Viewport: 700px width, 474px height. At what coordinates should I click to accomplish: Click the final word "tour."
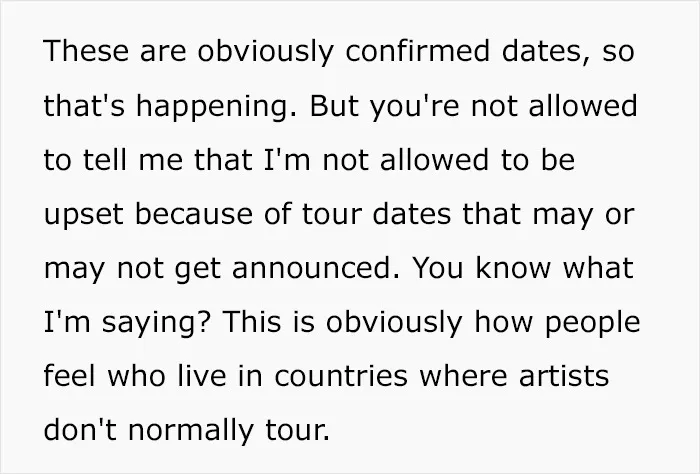point(297,430)
